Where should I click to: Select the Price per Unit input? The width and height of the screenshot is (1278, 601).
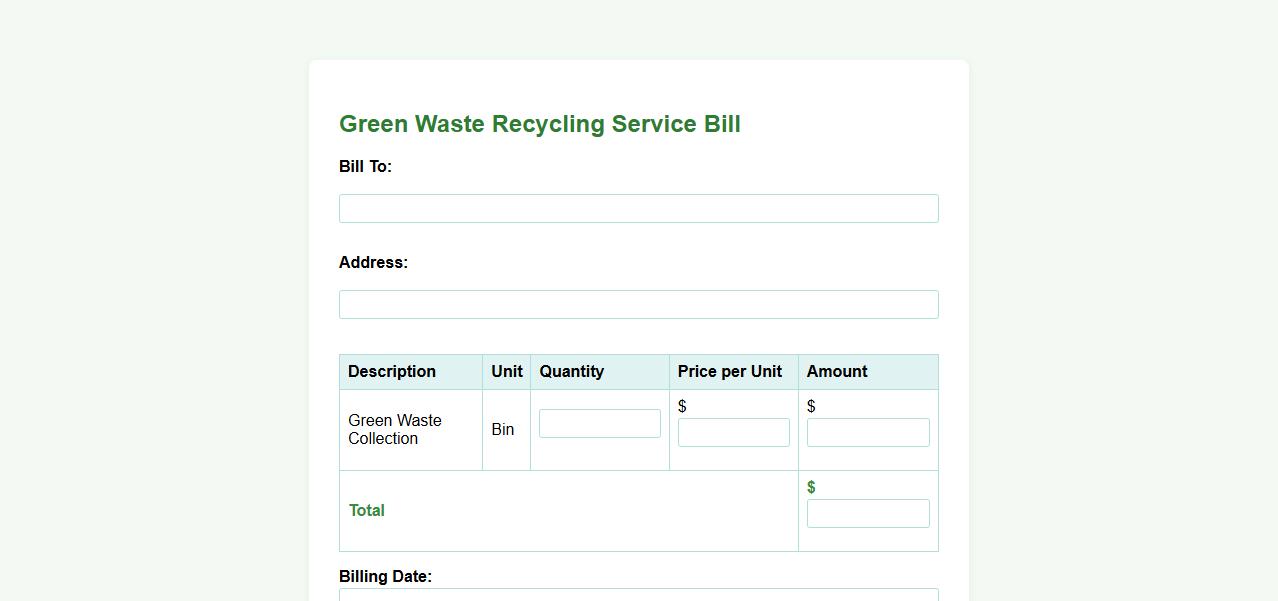tap(733, 432)
